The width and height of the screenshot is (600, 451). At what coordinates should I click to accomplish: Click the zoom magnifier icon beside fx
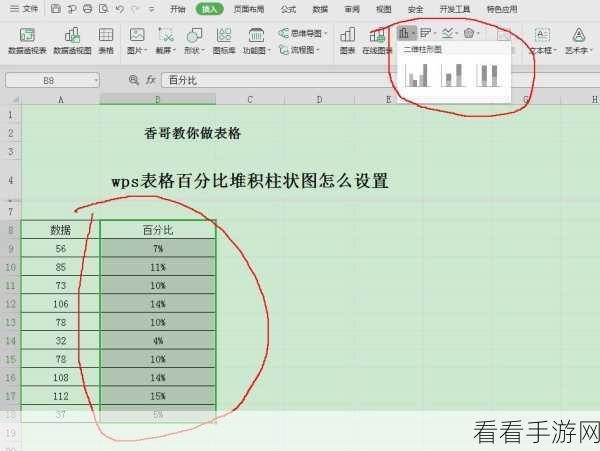[134, 80]
